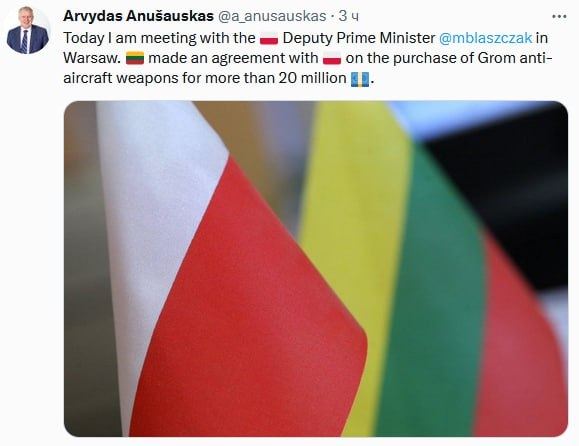Open Arvydas Anušauskas profile picture
The image size is (579, 446).
point(28,30)
